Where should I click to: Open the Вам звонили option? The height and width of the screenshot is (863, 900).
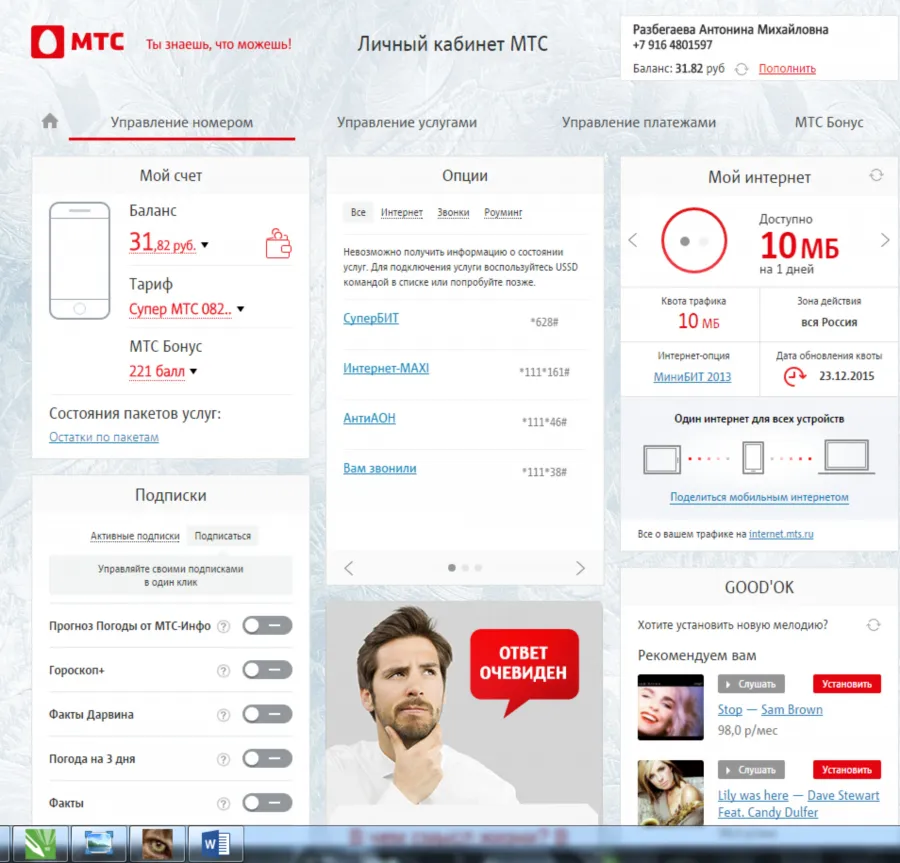point(379,468)
